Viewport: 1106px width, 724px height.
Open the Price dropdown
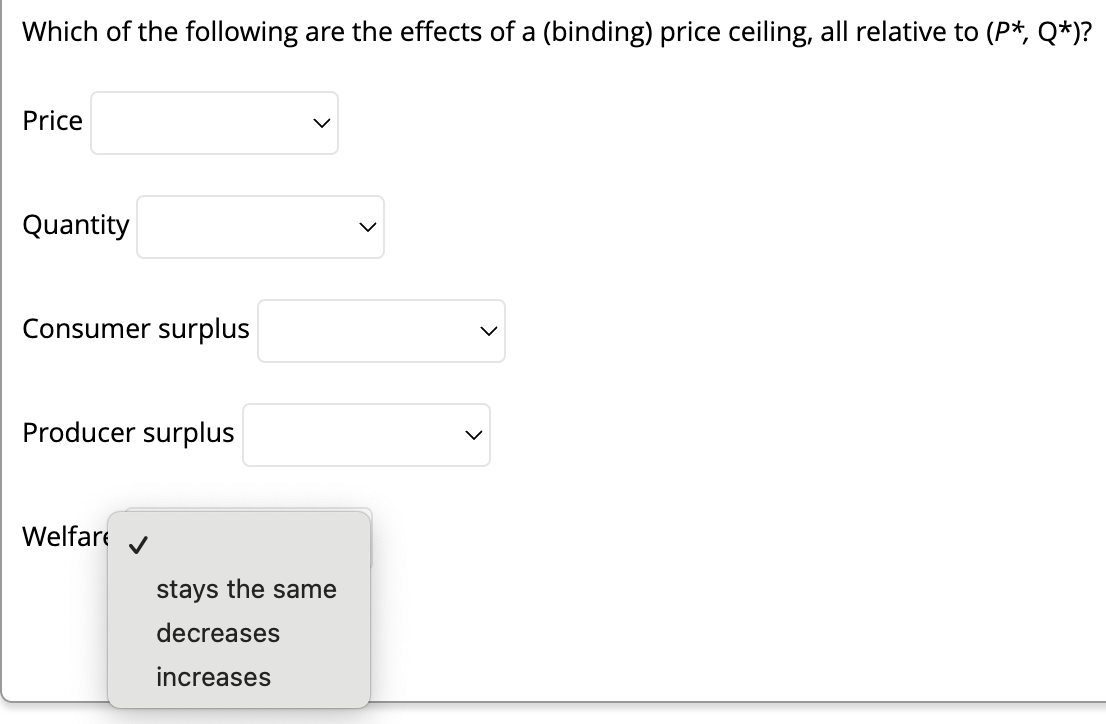click(x=214, y=123)
